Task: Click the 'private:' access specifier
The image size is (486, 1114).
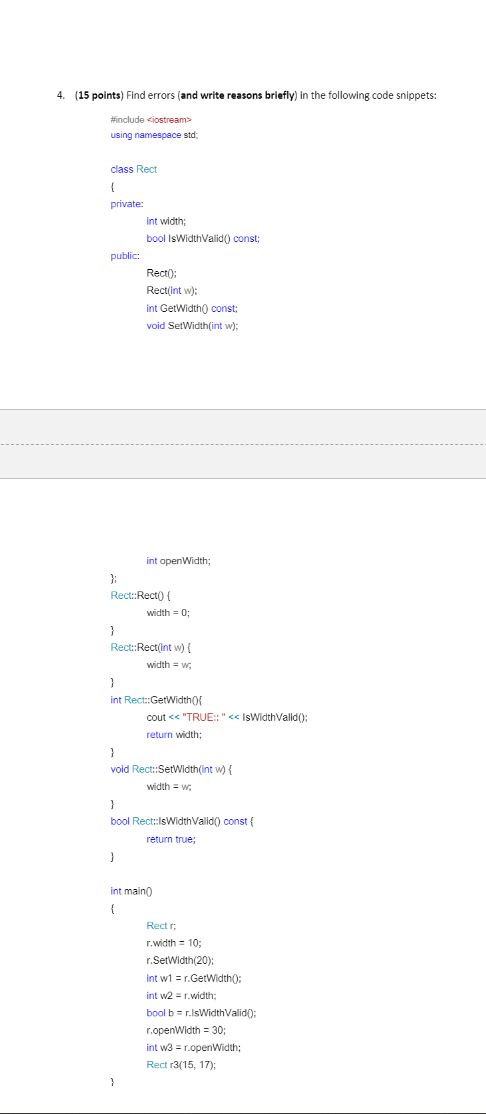Action: pyautogui.click(x=127, y=204)
